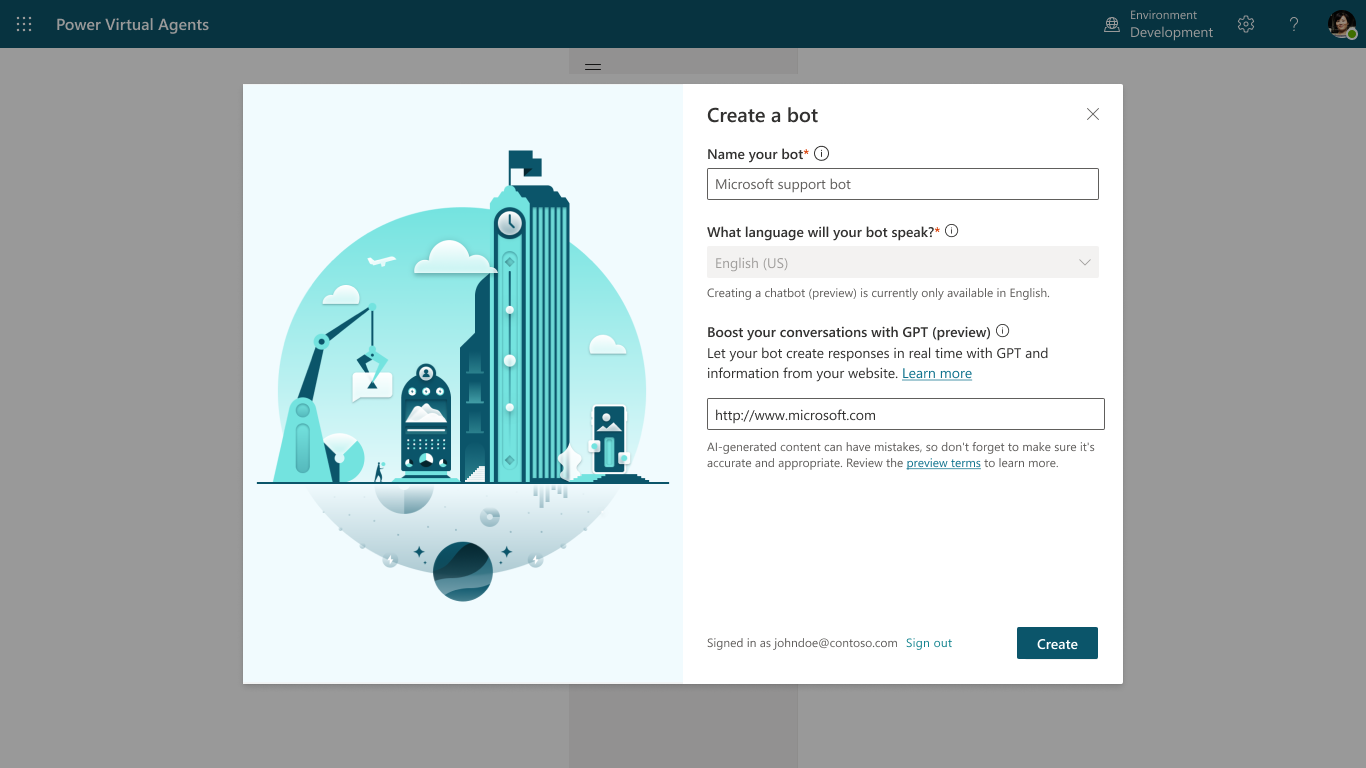Open the app launcher waffle menu
This screenshot has height=768, width=1366.
click(24, 24)
